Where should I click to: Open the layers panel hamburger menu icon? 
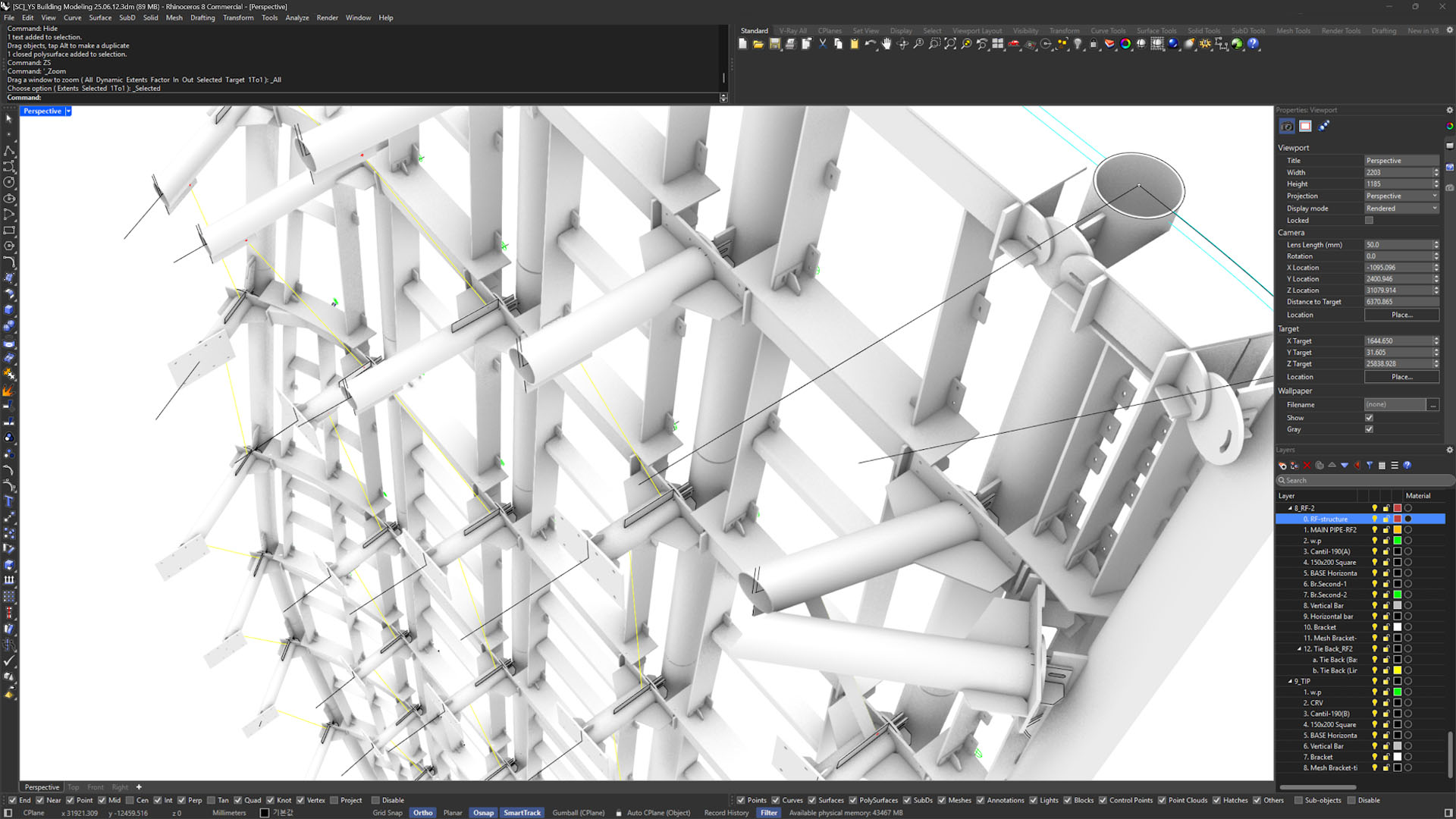tap(1395, 466)
